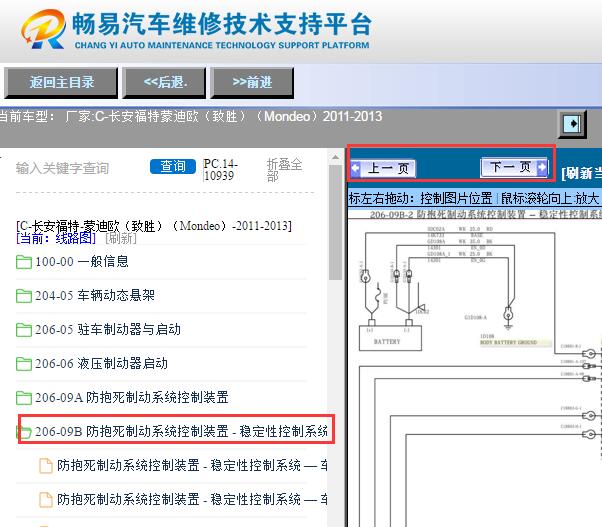602x527 pixels.
Task: Click scroll-up arrow of tree panel scrollbar
Action: click(335, 157)
